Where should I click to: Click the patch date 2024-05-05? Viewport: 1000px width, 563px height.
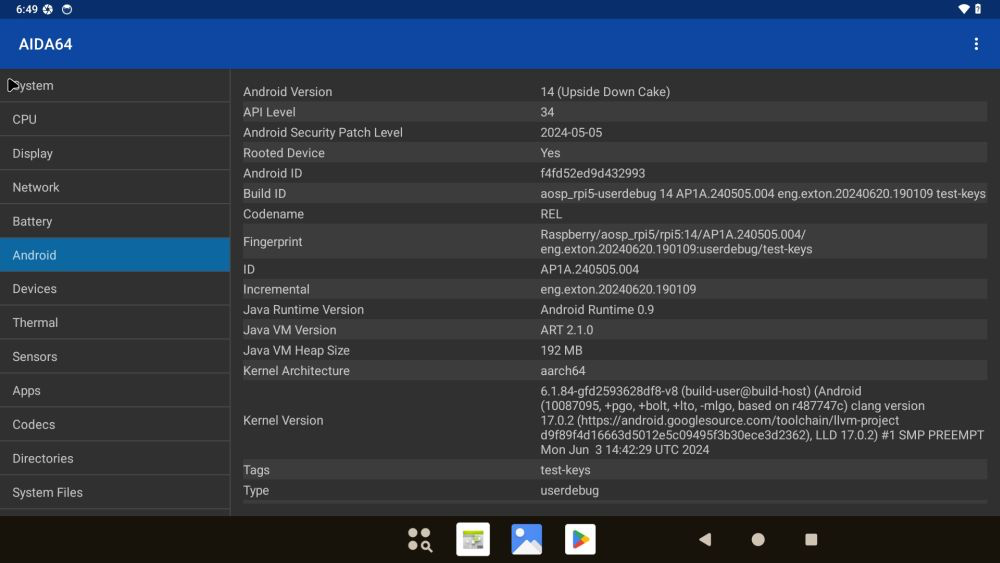(x=571, y=133)
